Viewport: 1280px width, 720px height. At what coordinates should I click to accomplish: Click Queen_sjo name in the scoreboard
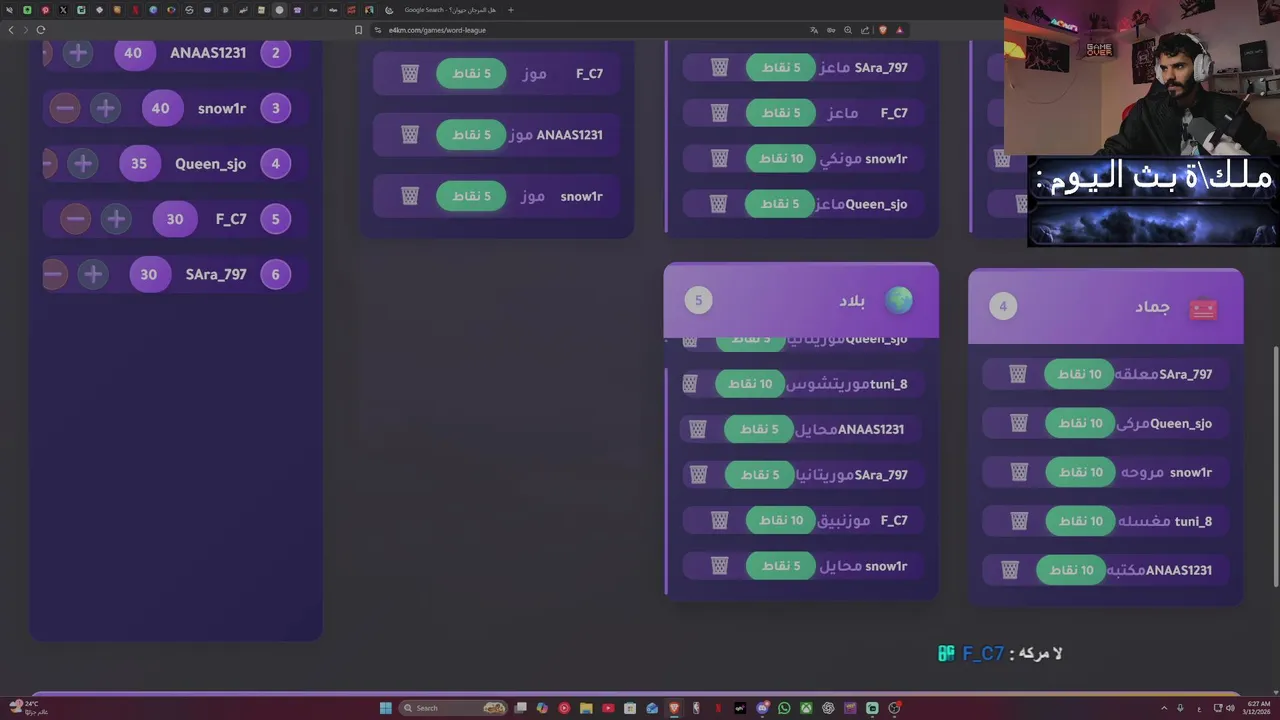(210, 164)
